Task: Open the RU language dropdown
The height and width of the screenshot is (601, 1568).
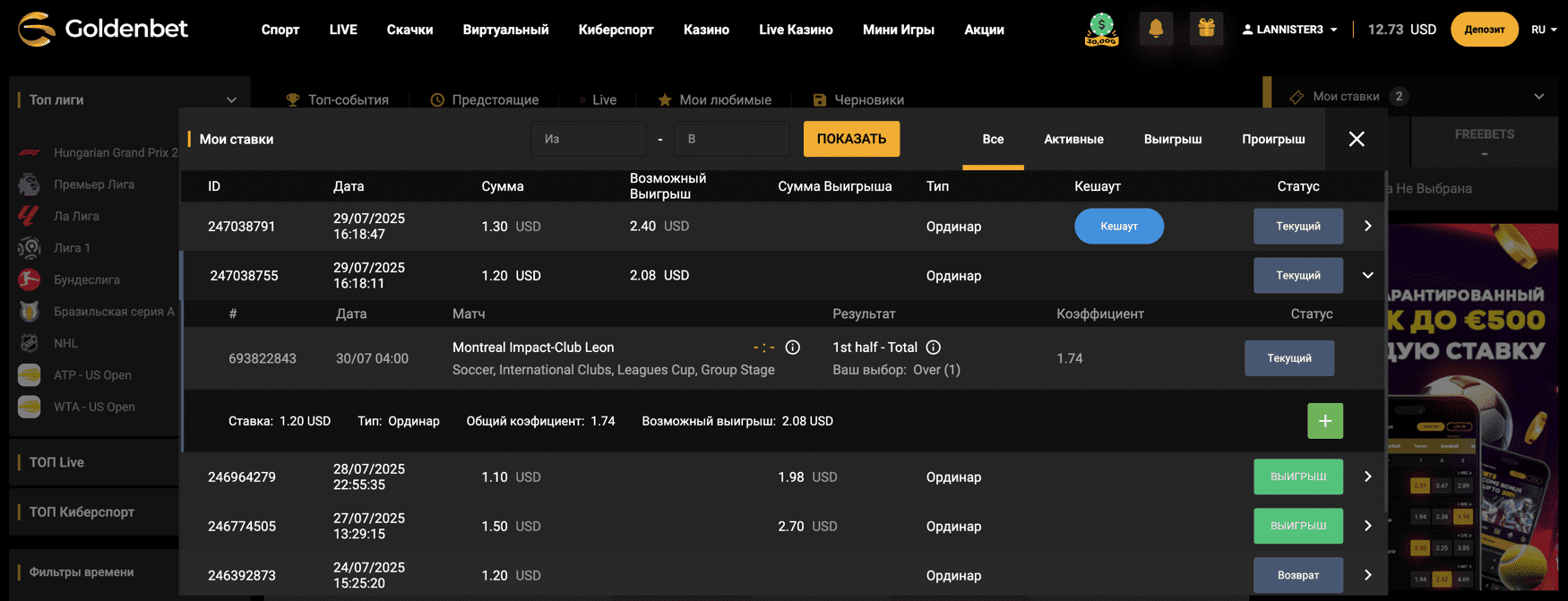Action: click(1544, 30)
